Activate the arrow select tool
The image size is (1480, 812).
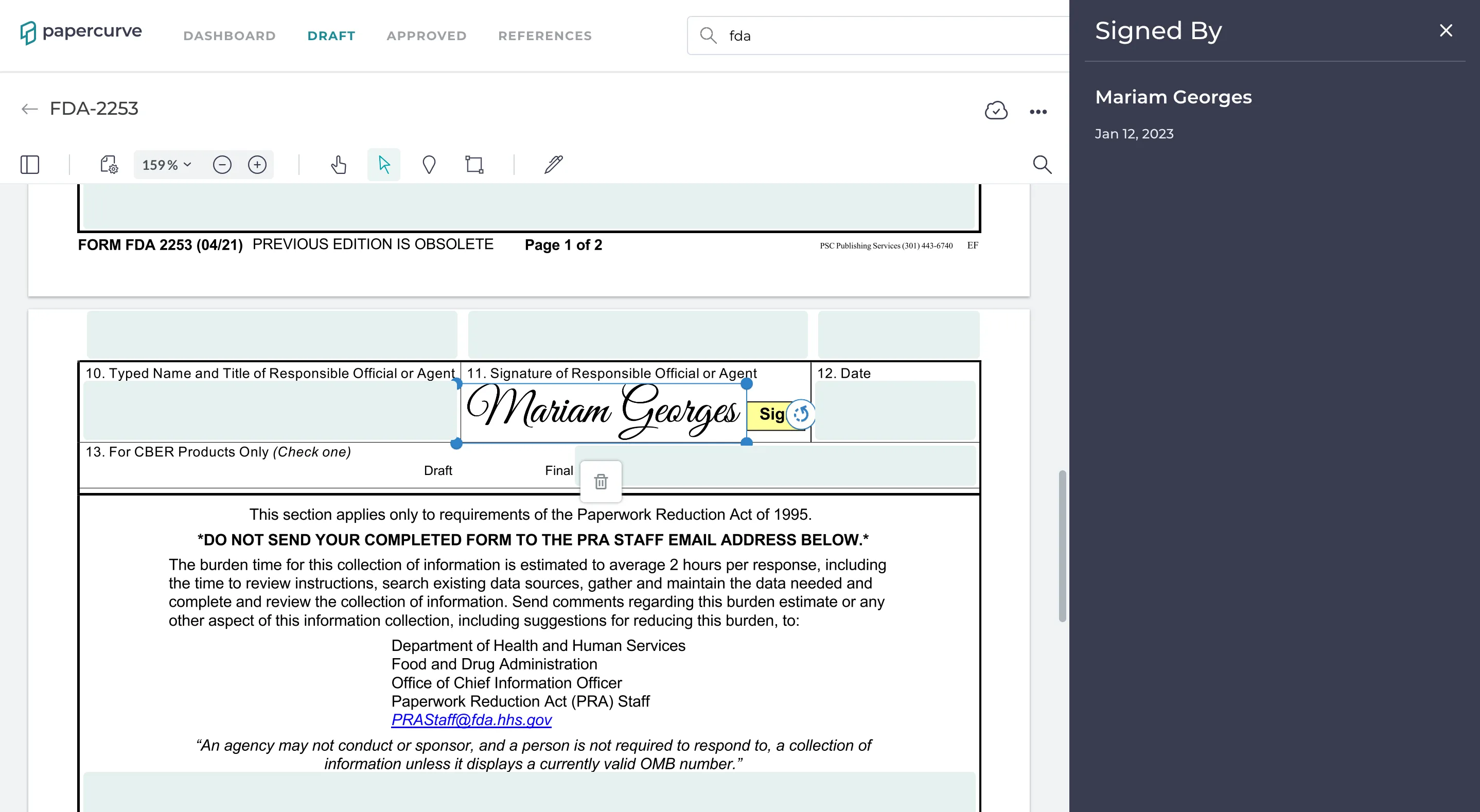coord(384,164)
